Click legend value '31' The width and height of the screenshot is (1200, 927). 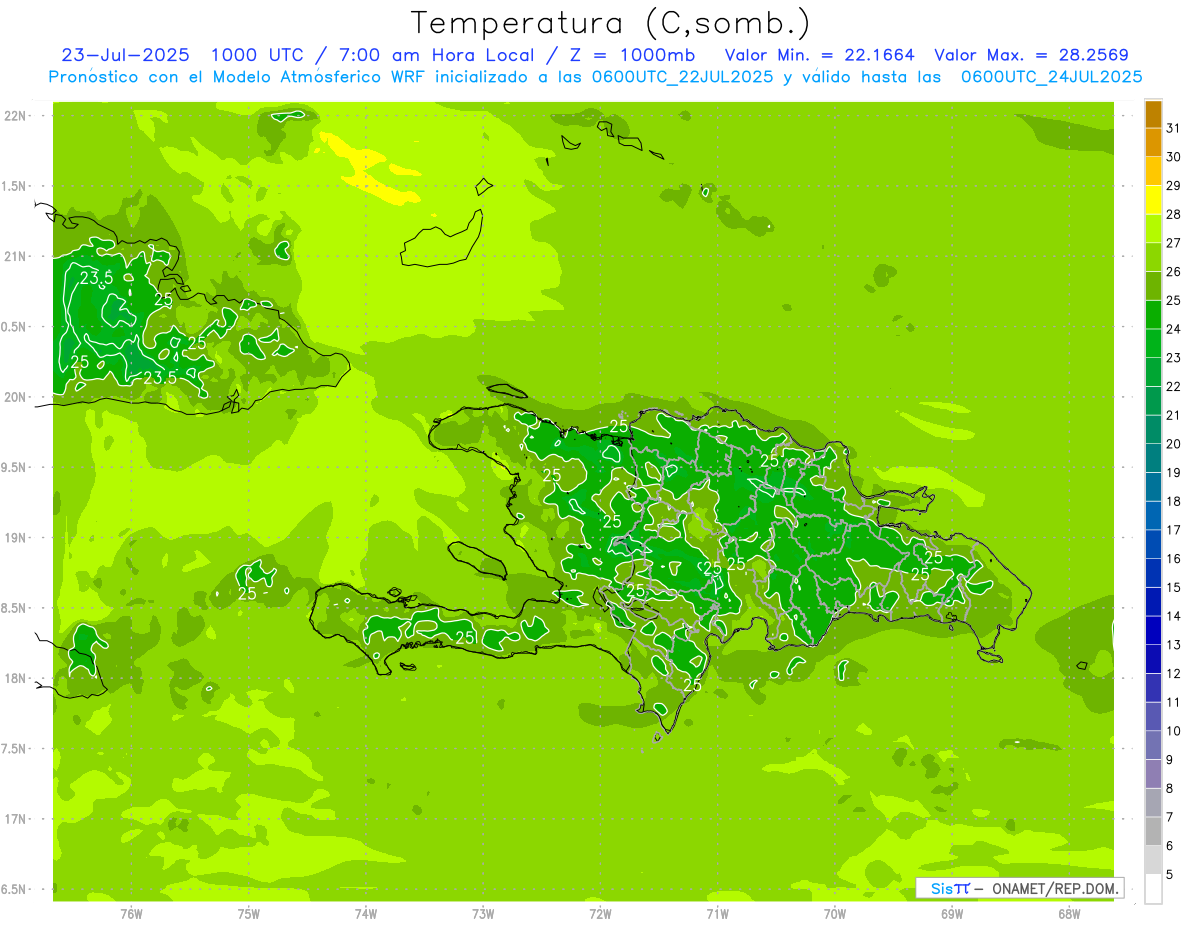click(x=1173, y=128)
